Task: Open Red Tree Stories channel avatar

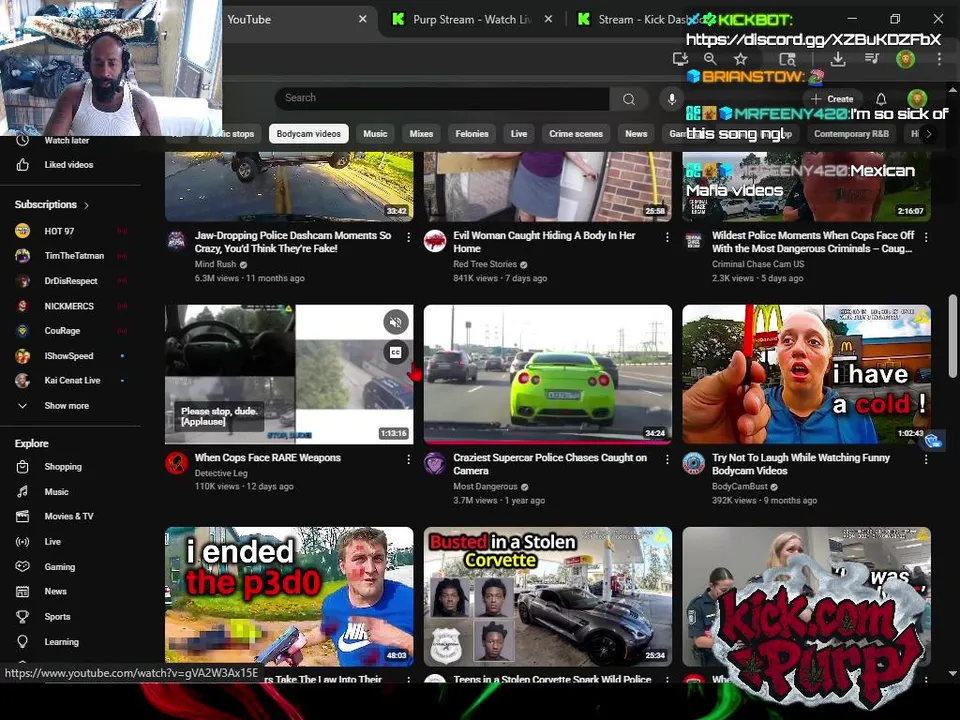Action: pos(435,241)
